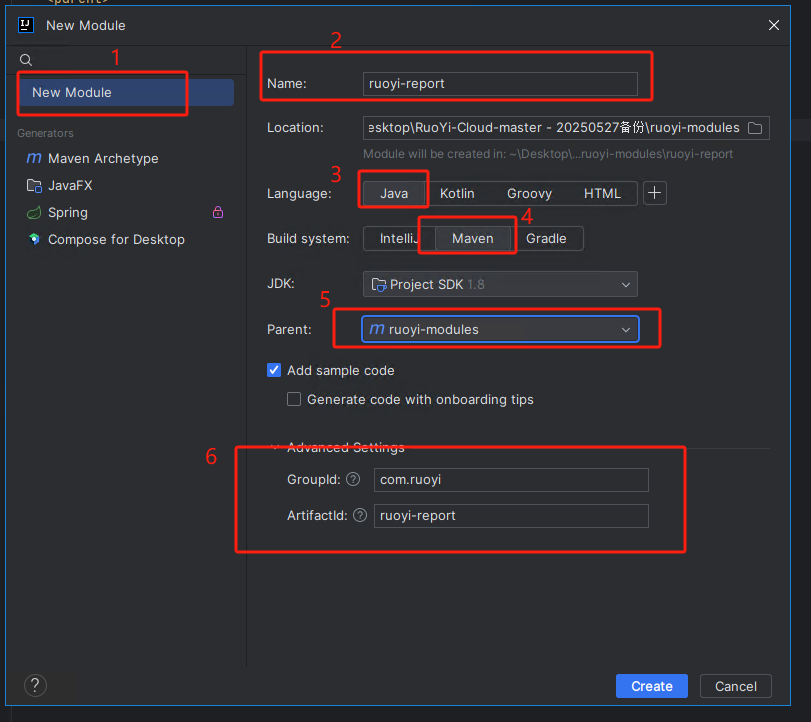
Task: Select Kotlin language
Action: (x=457, y=193)
